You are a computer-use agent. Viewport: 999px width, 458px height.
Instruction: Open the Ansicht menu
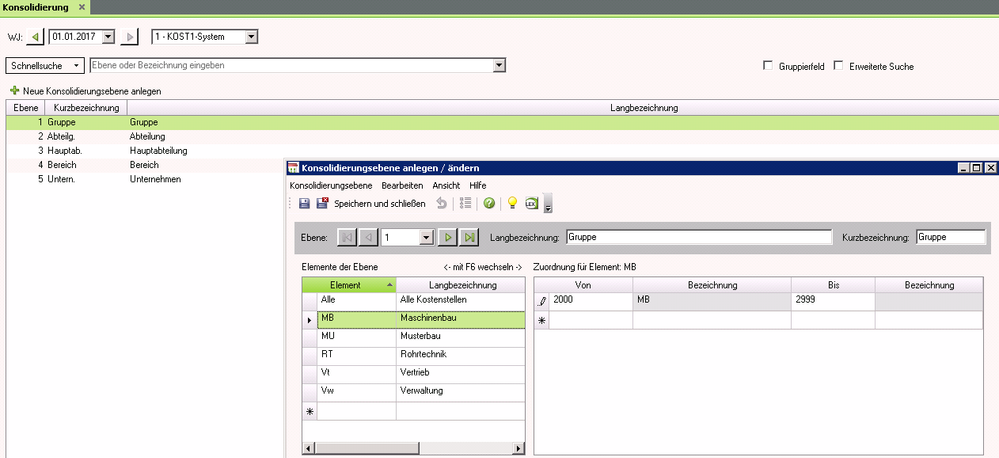[x=446, y=185]
